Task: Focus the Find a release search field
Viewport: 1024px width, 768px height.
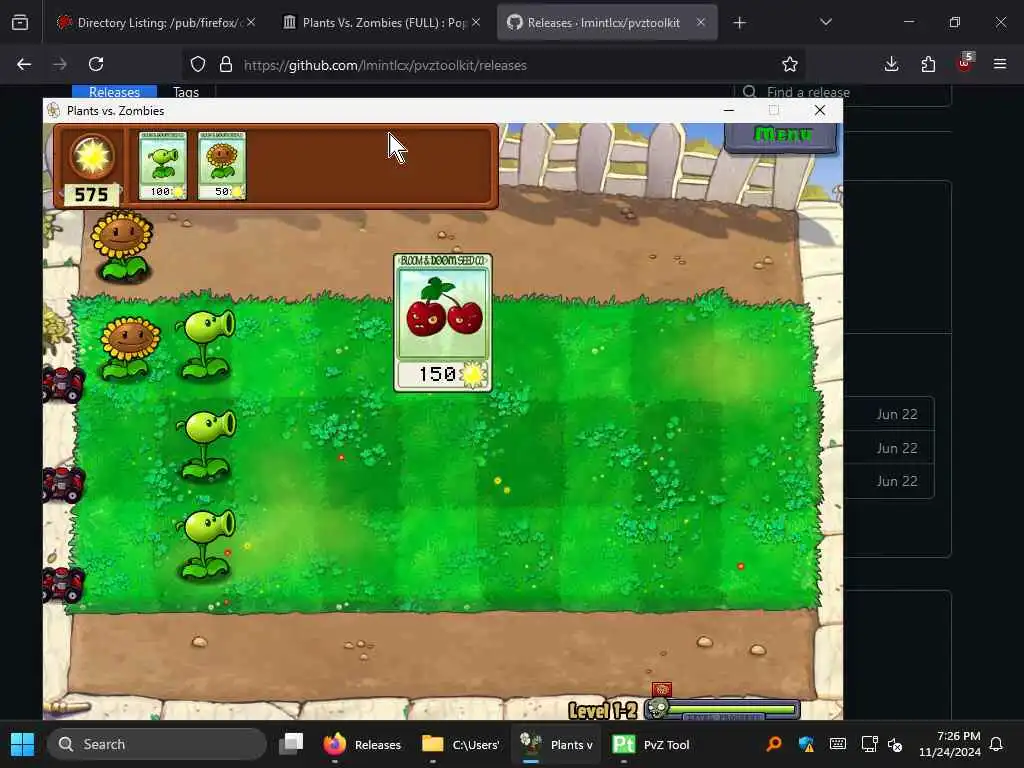Action: point(842,92)
